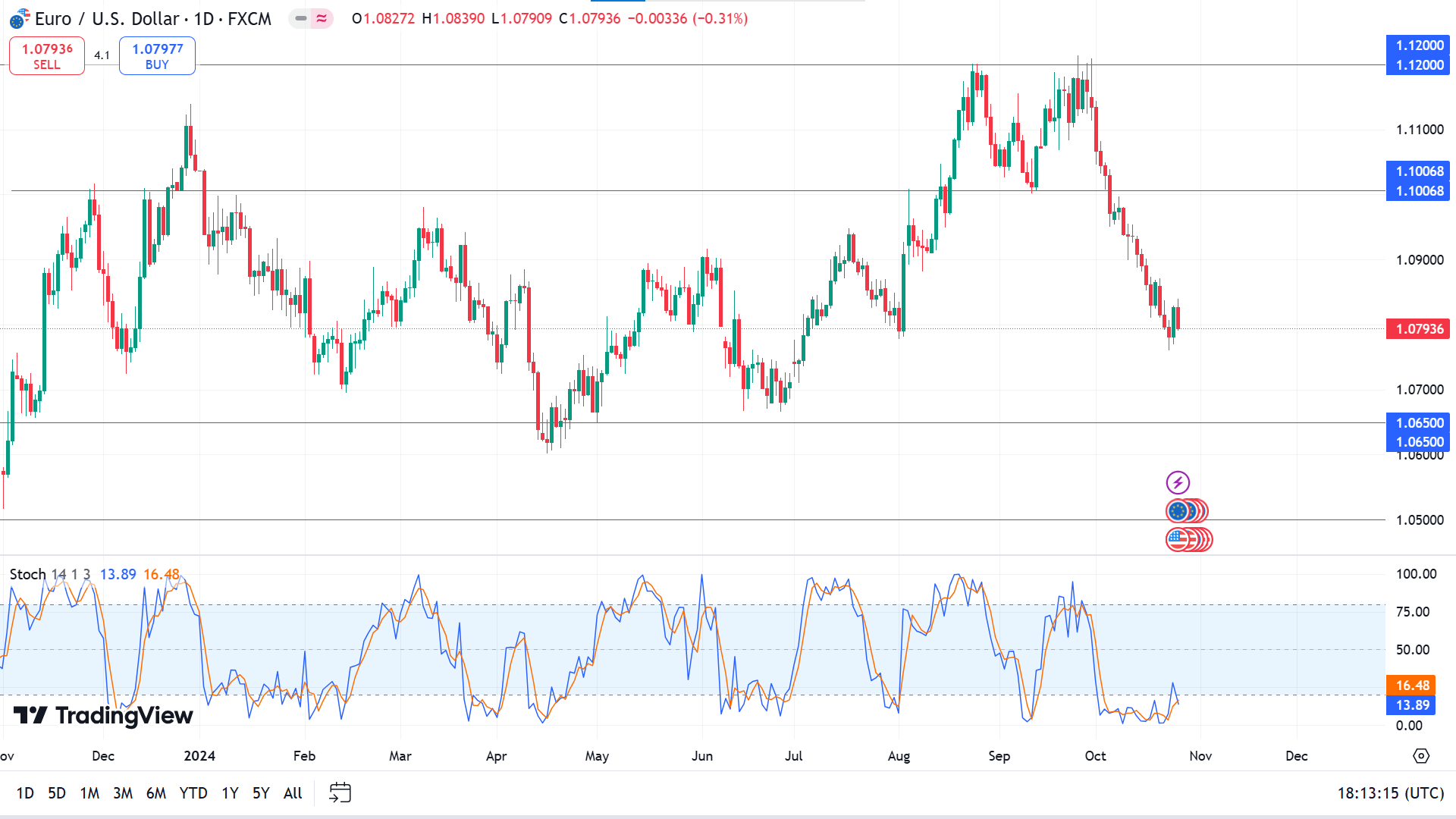
Task: Click the TradingView logo
Action: point(103,715)
